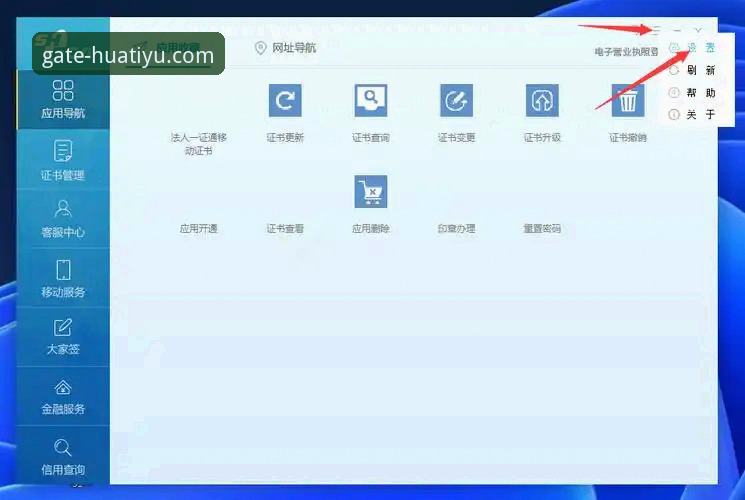Viewport: 745px width, 500px height.
Task: Choose 设置 from the dropdown menu
Action: click(x=692, y=48)
